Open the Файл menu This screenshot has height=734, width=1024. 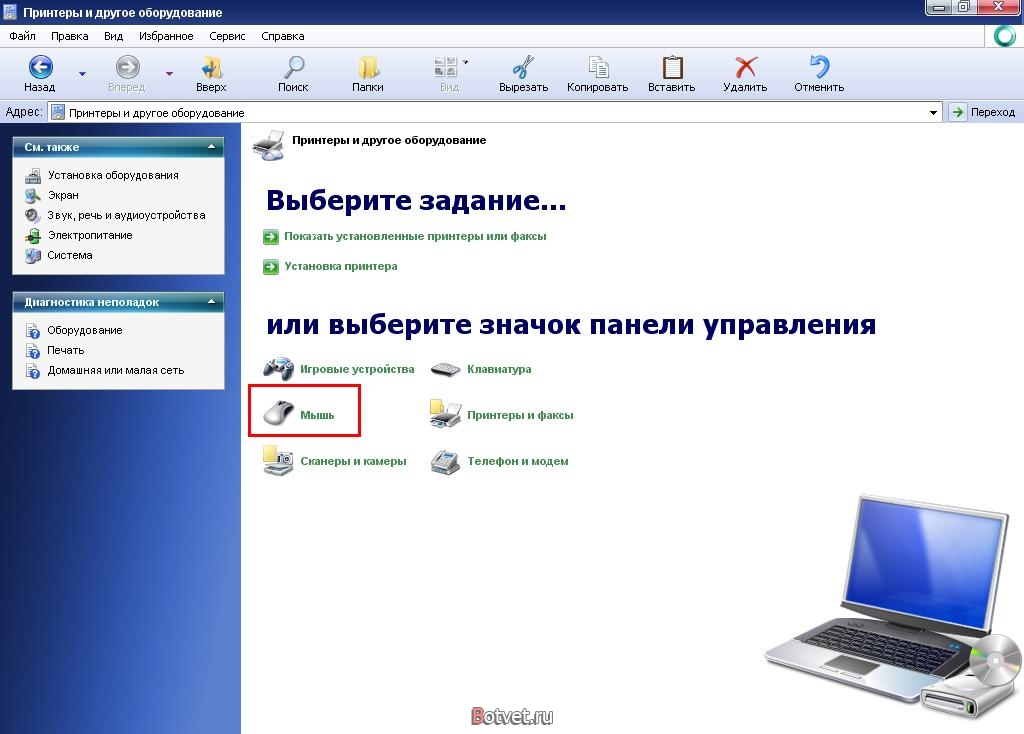pyautogui.click(x=22, y=36)
